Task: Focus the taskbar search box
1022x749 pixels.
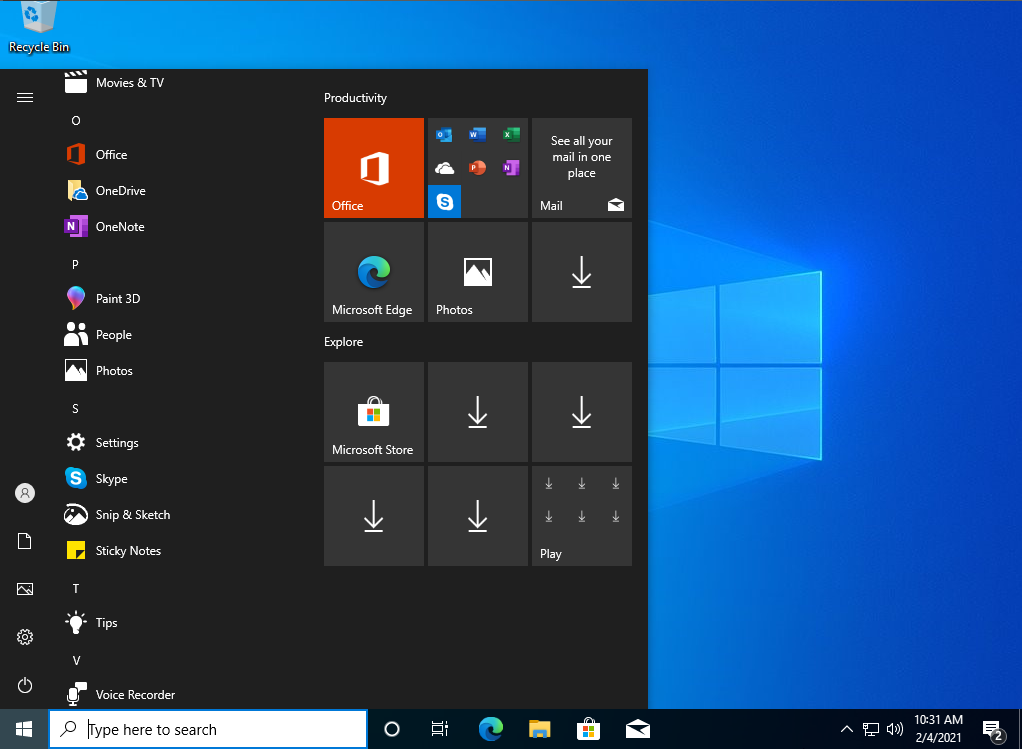Action: 208,729
